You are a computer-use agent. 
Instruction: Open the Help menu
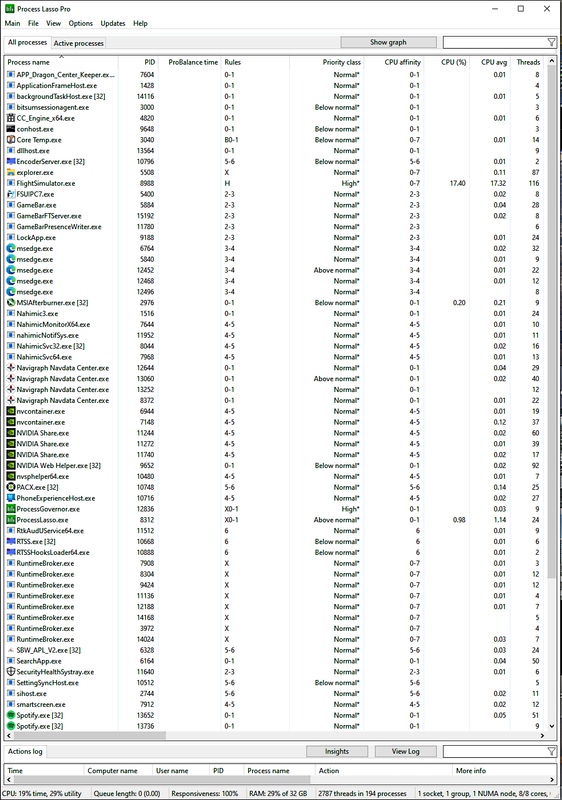pyautogui.click(x=140, y=23)
